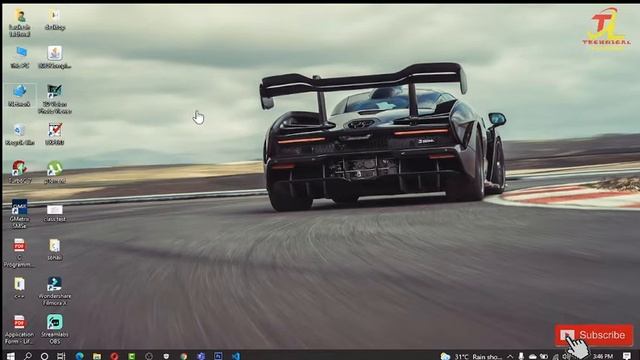Open the OneDrive cloud tray icon
The height and width of the screenshot is (360, 640).
(533, 356)
